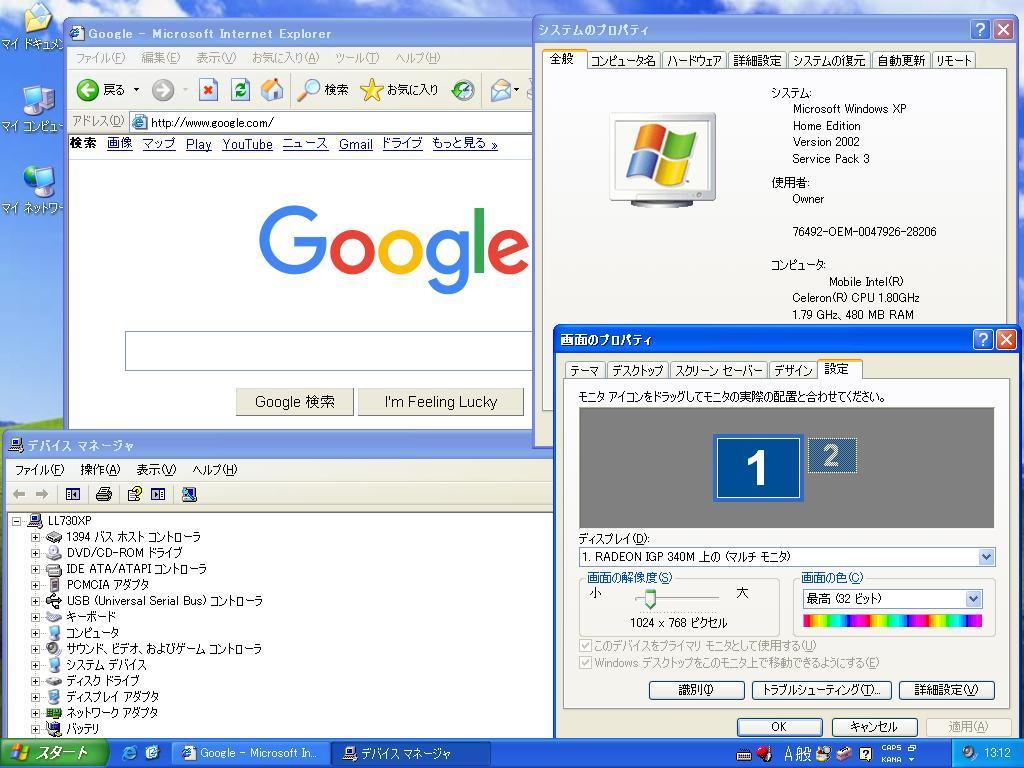This screenshot has height=768, width=1024.
Task: Click the scan for hardware changes icon
Action: click(189, 494)
